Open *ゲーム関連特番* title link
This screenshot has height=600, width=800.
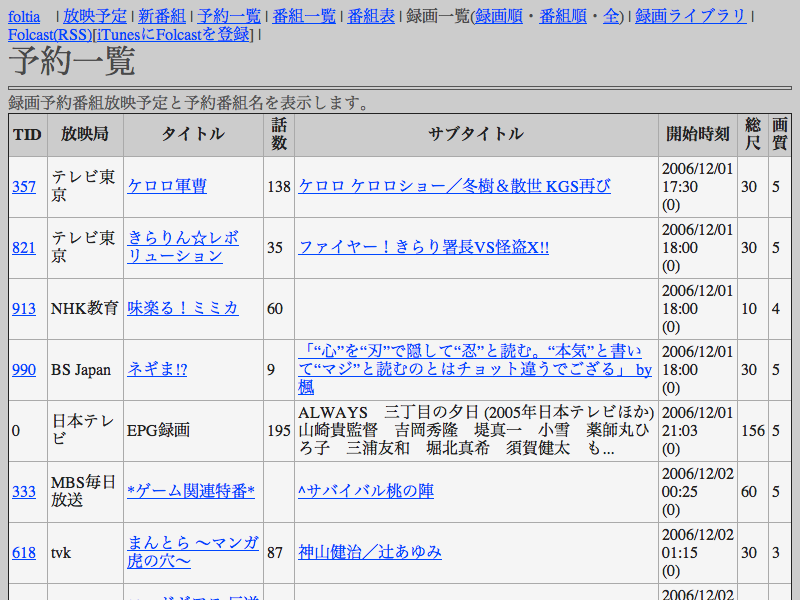191,491
